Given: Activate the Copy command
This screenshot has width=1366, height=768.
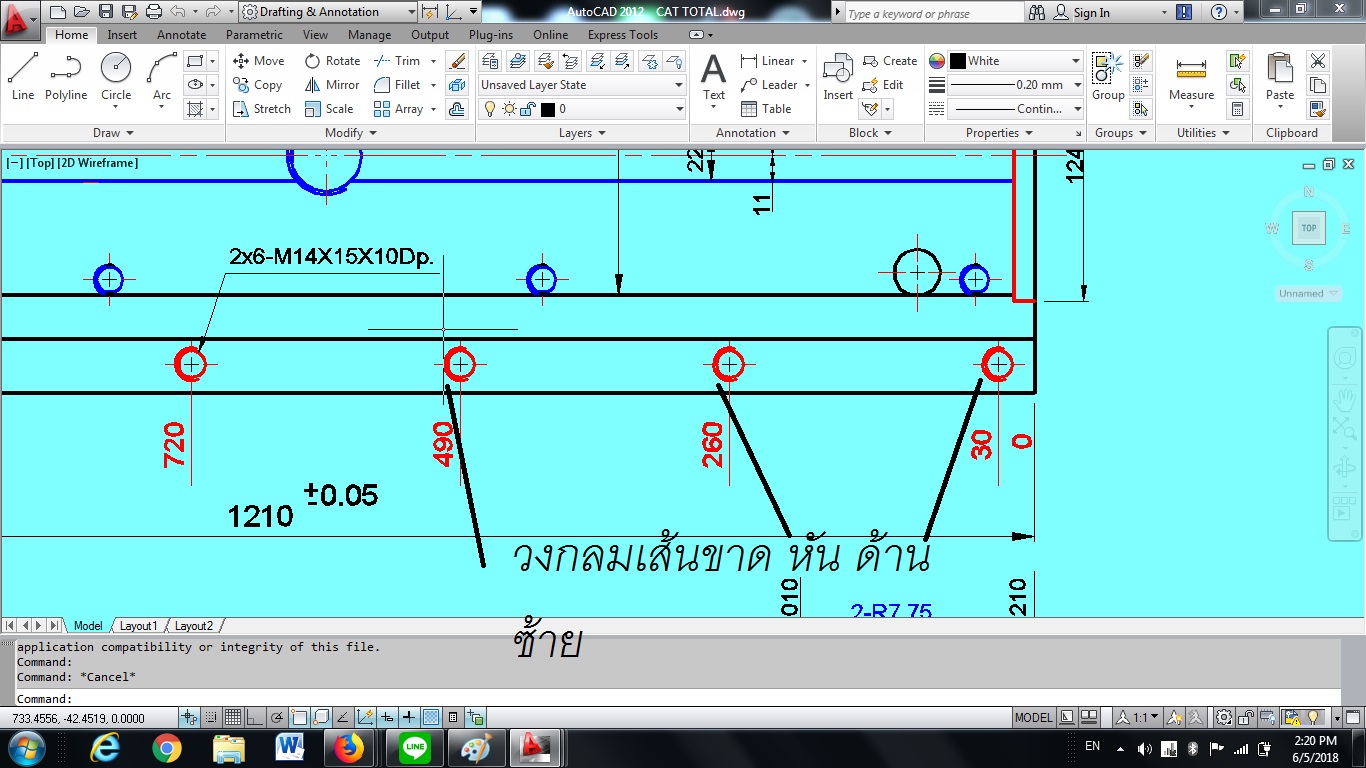Looking at the screenshot, I should [258, 85].
